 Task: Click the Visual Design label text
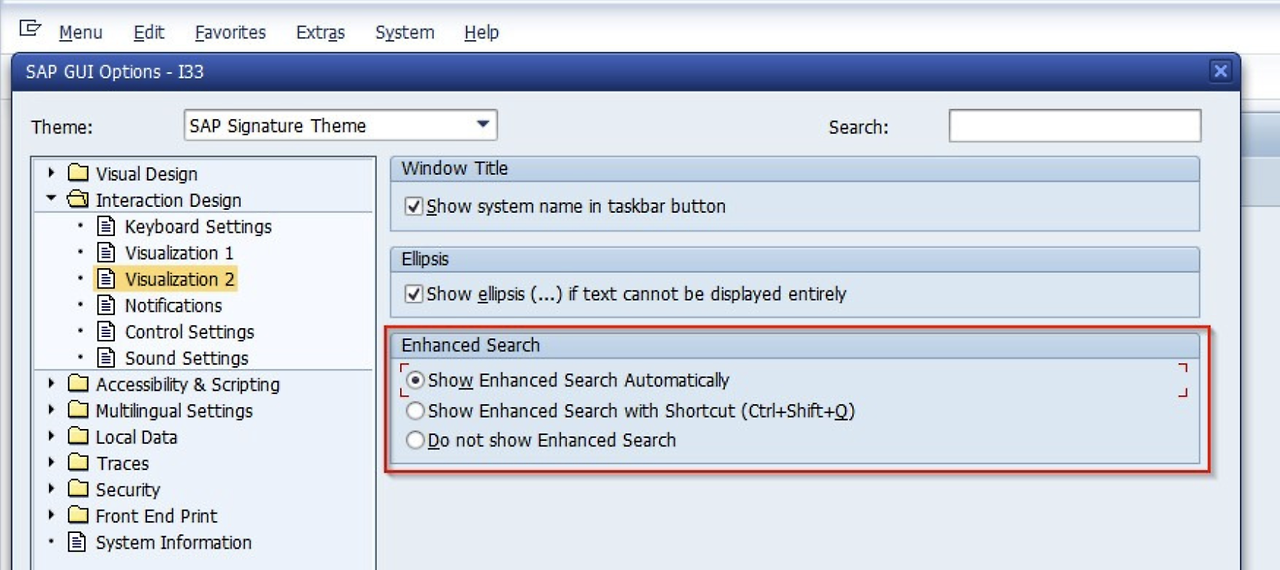pos(146,174)
